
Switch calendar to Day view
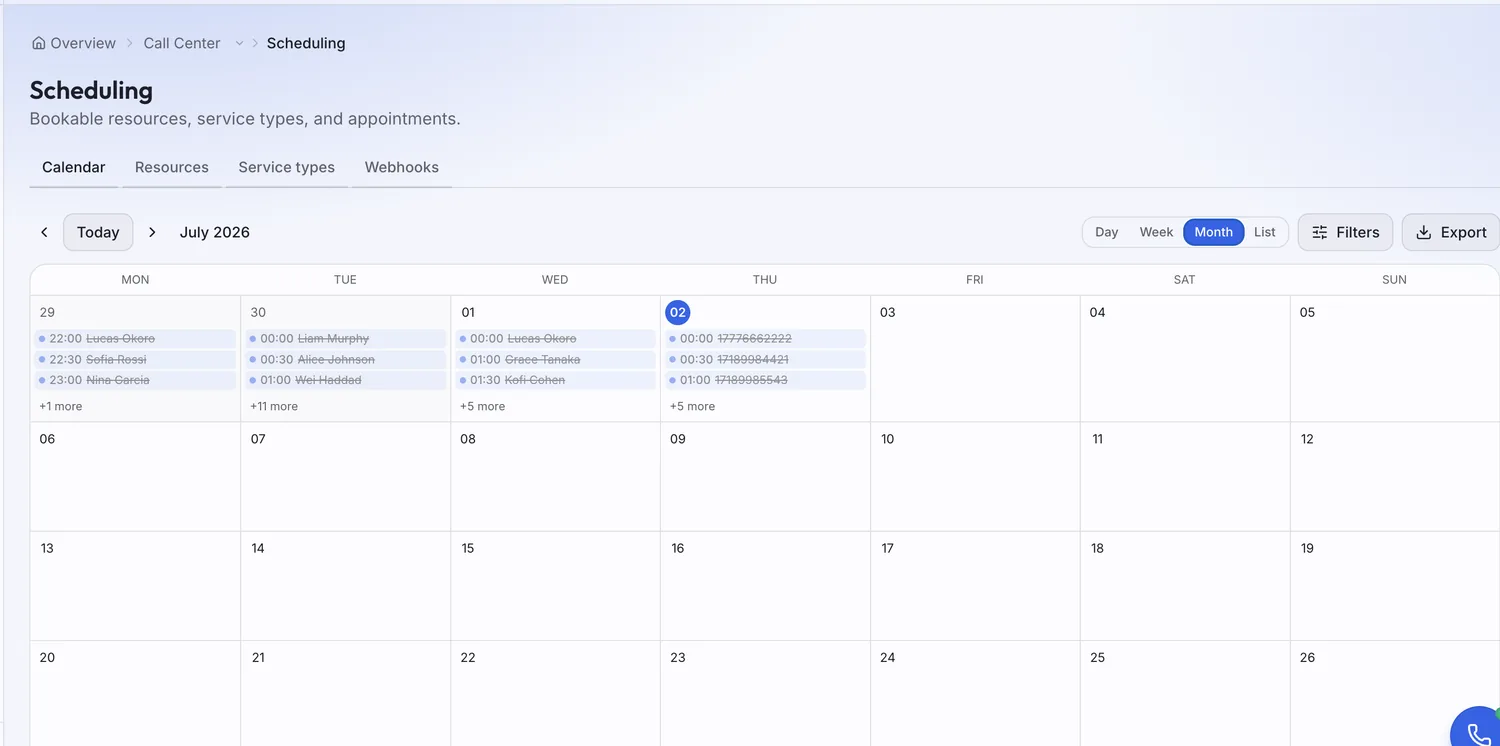pos(1106,232)
